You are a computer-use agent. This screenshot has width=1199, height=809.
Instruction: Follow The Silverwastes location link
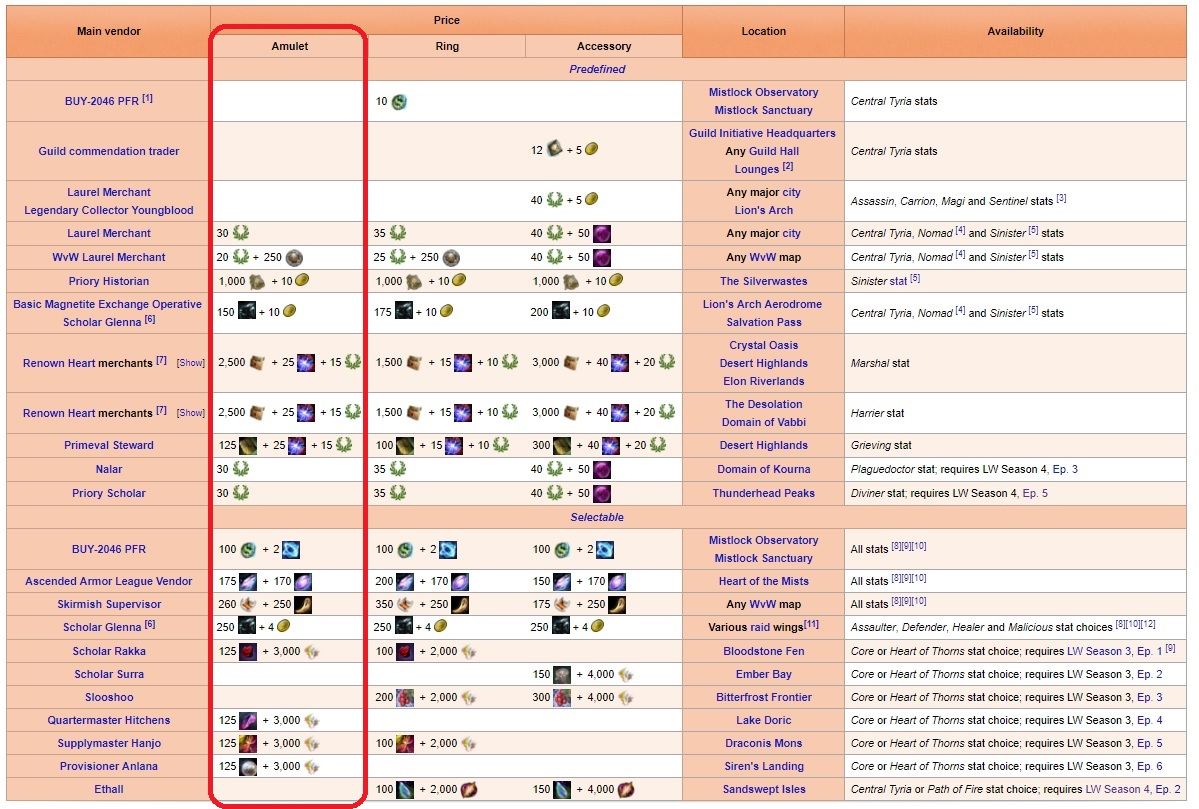click(x=763, y=281)
